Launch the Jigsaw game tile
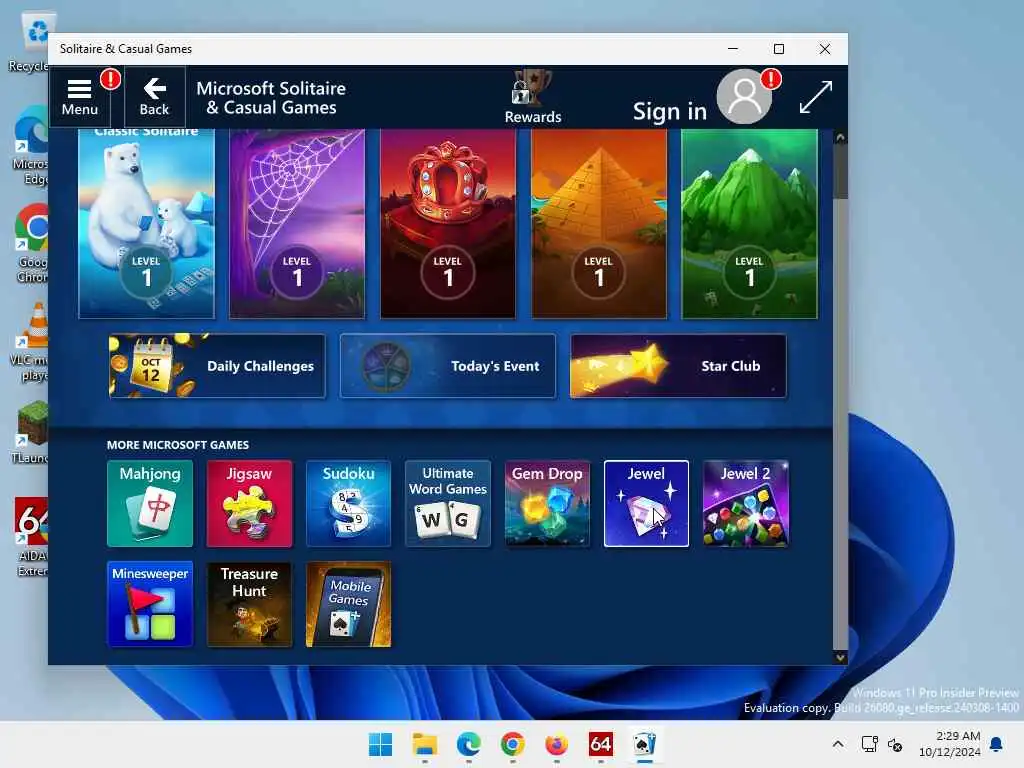This screenshot has height=768, width=1024. pos(249,504)
